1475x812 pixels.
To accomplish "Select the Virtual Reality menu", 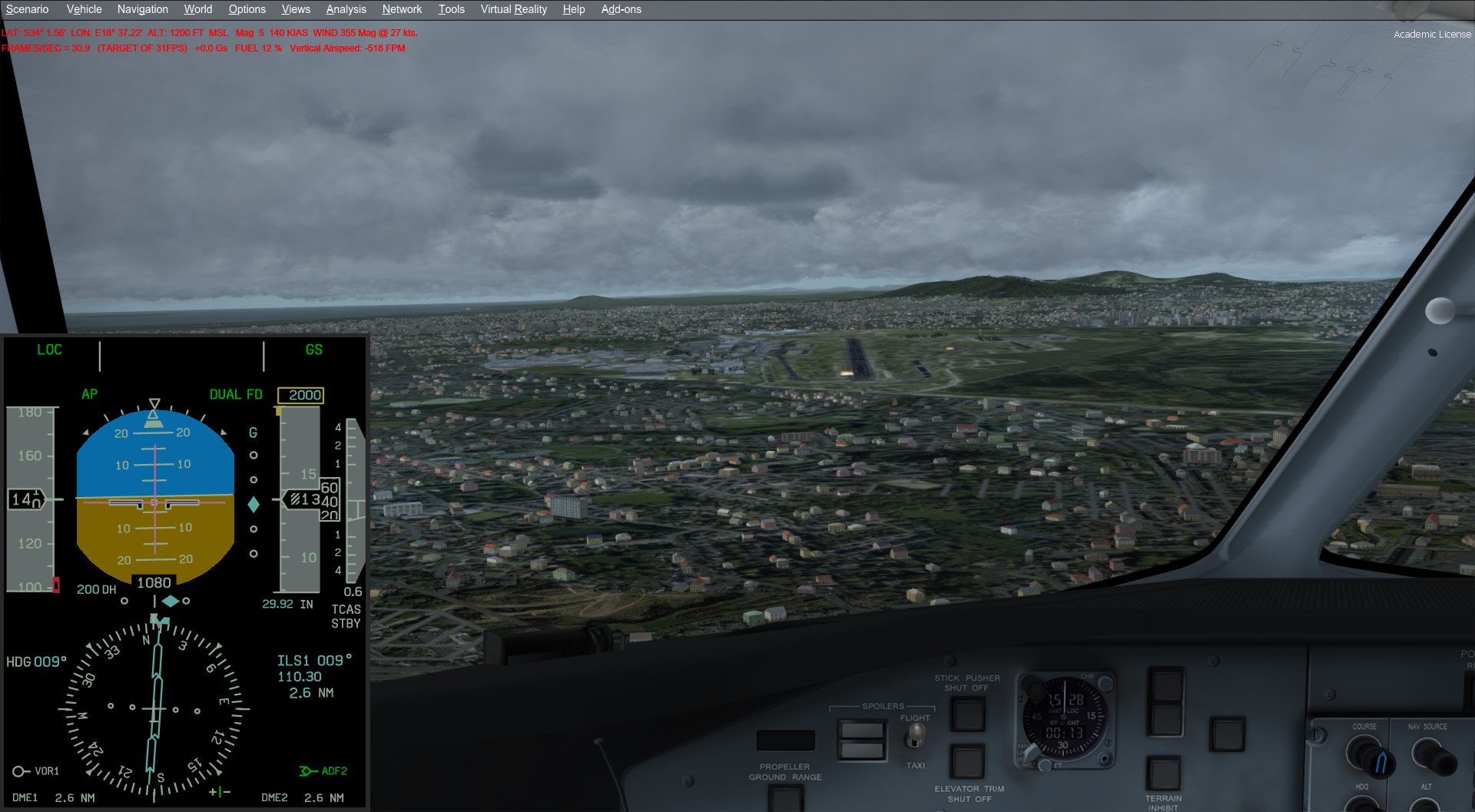I will [x=513, y=9].
